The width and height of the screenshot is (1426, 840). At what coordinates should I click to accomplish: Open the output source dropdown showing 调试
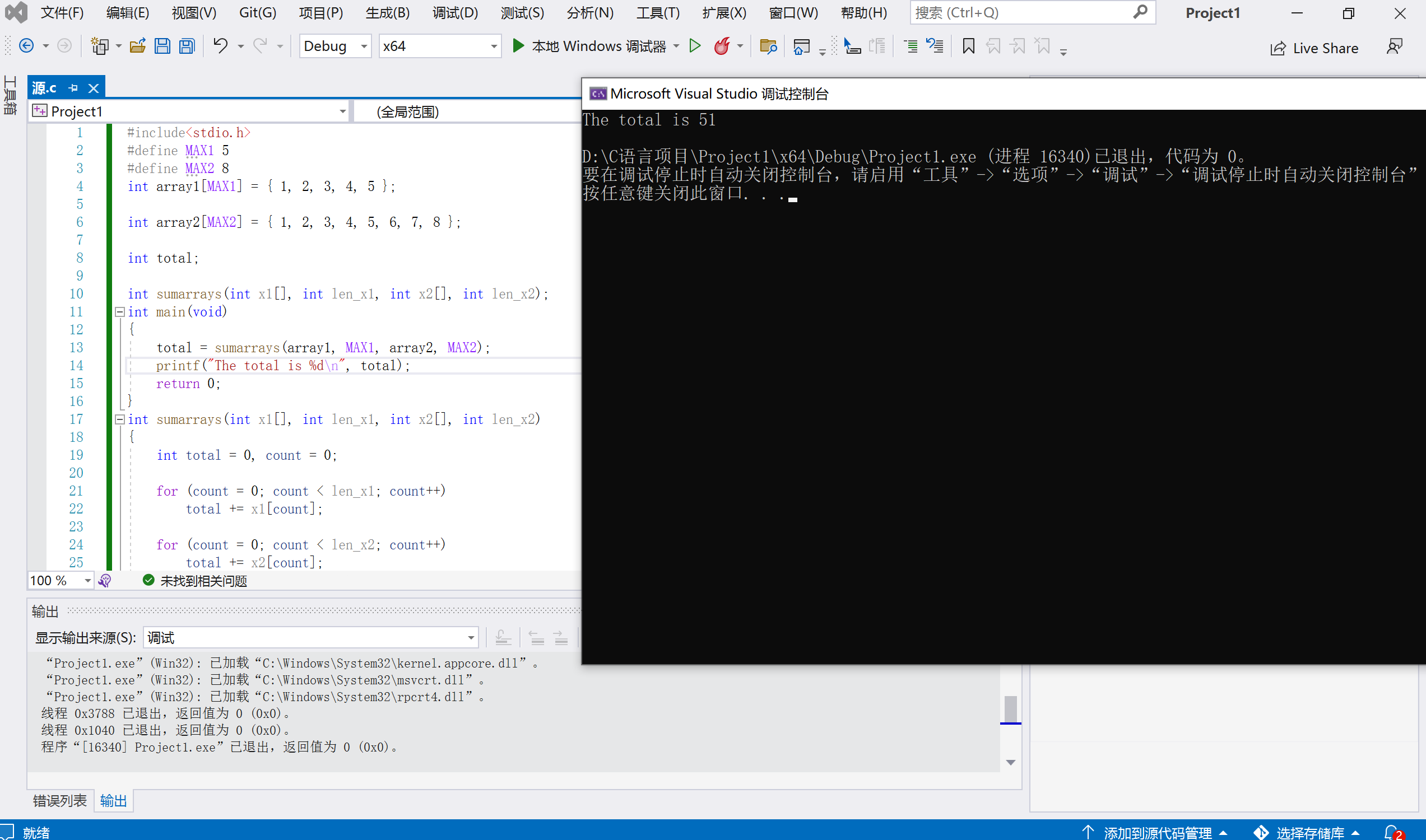click(x=311, y=638)
